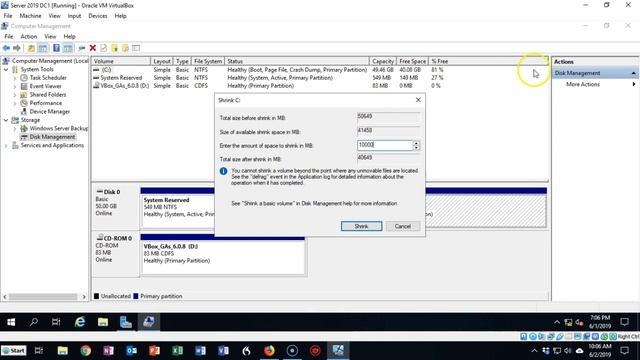
Task: Select Event Viewer in the tree
Action: [x=45, y=86]
